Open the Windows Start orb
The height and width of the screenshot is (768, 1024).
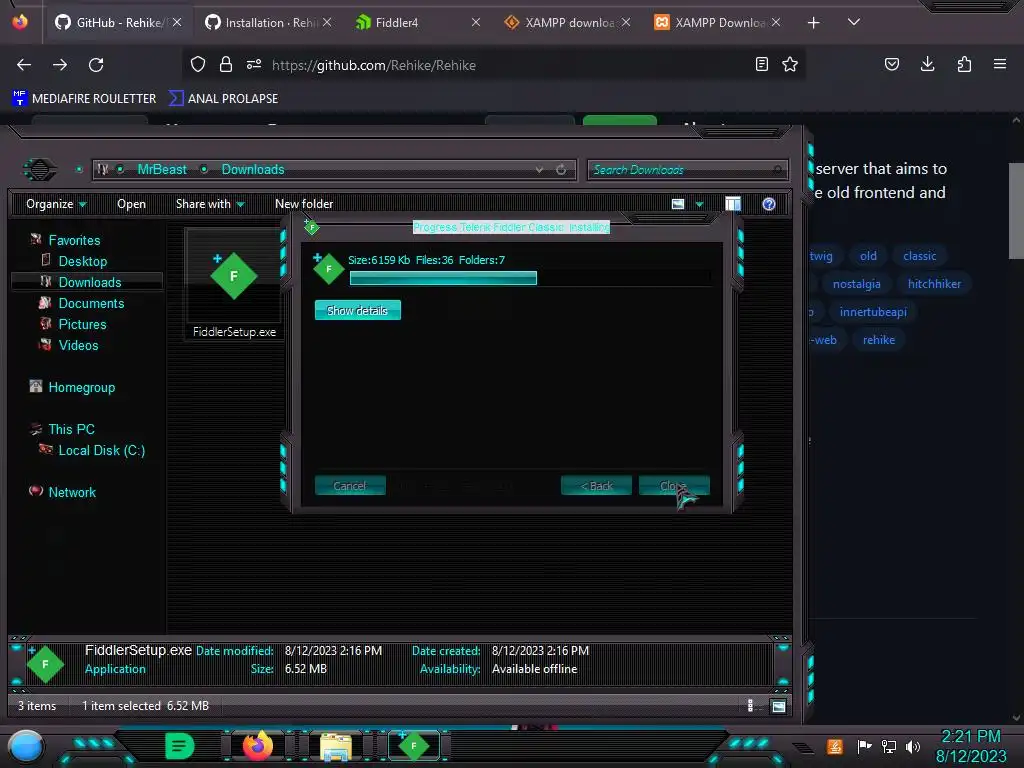pyautogui.click(x=26, y=746)
